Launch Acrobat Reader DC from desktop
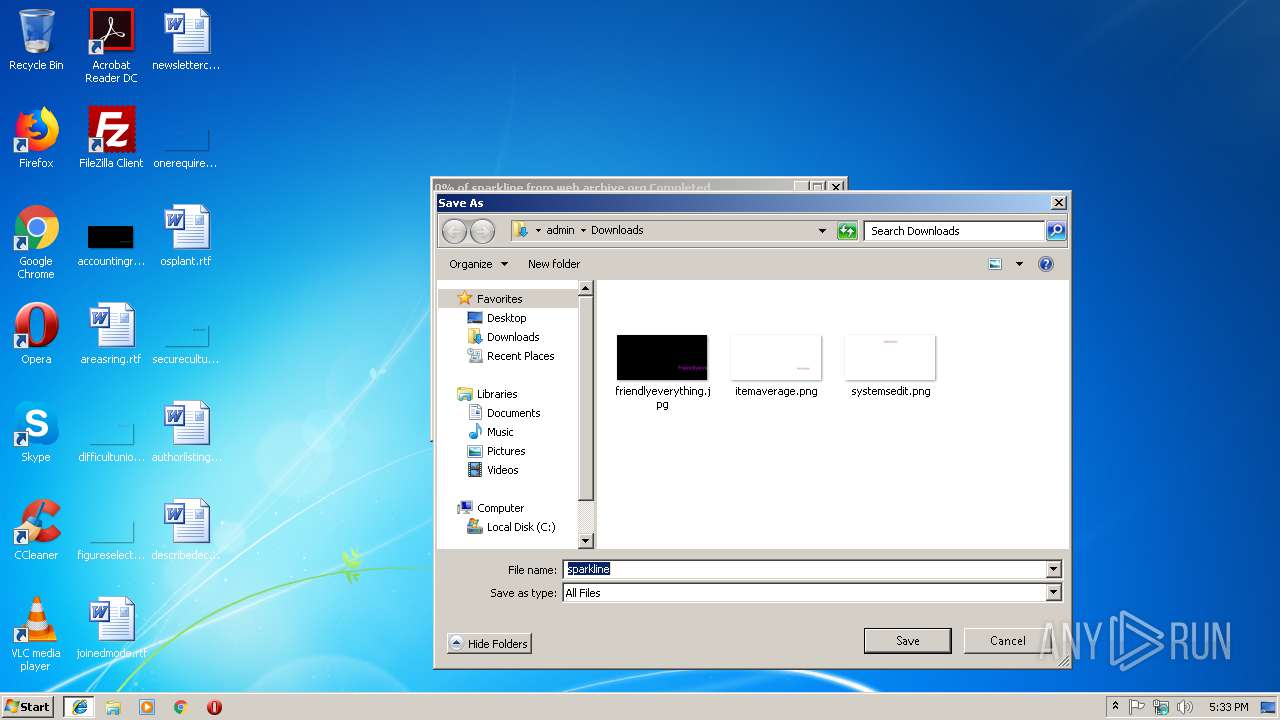This screenshot has height=720, width=1280. [x=111, y=46]
